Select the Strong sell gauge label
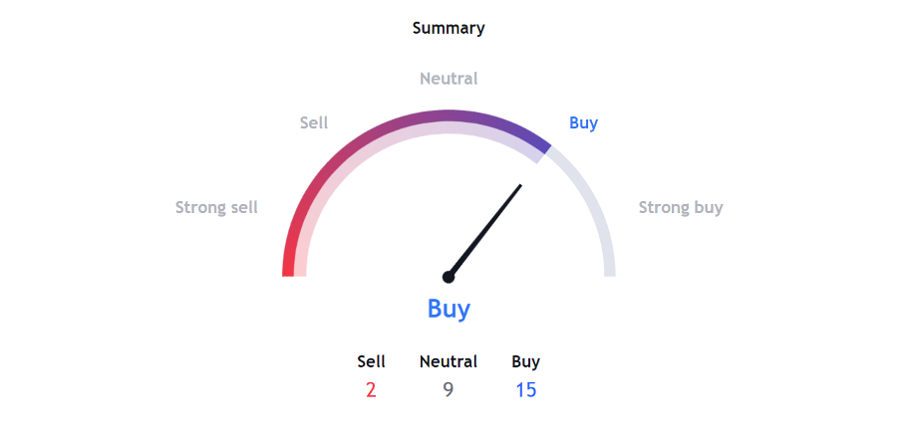The image size is (904, 446). [217, 207]
